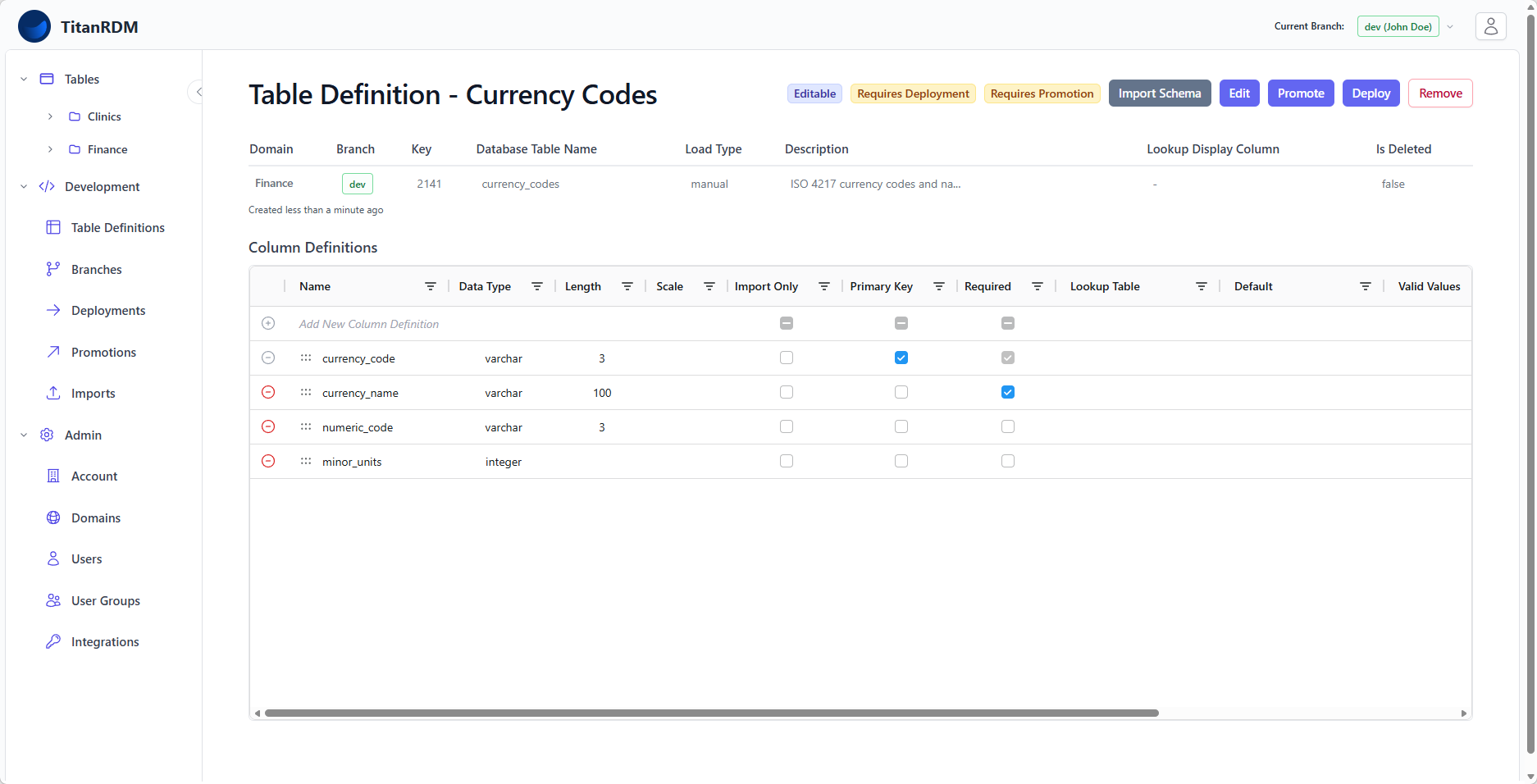Open filter menu for Length column
The image size is (1537, 784).
(627, 286)
